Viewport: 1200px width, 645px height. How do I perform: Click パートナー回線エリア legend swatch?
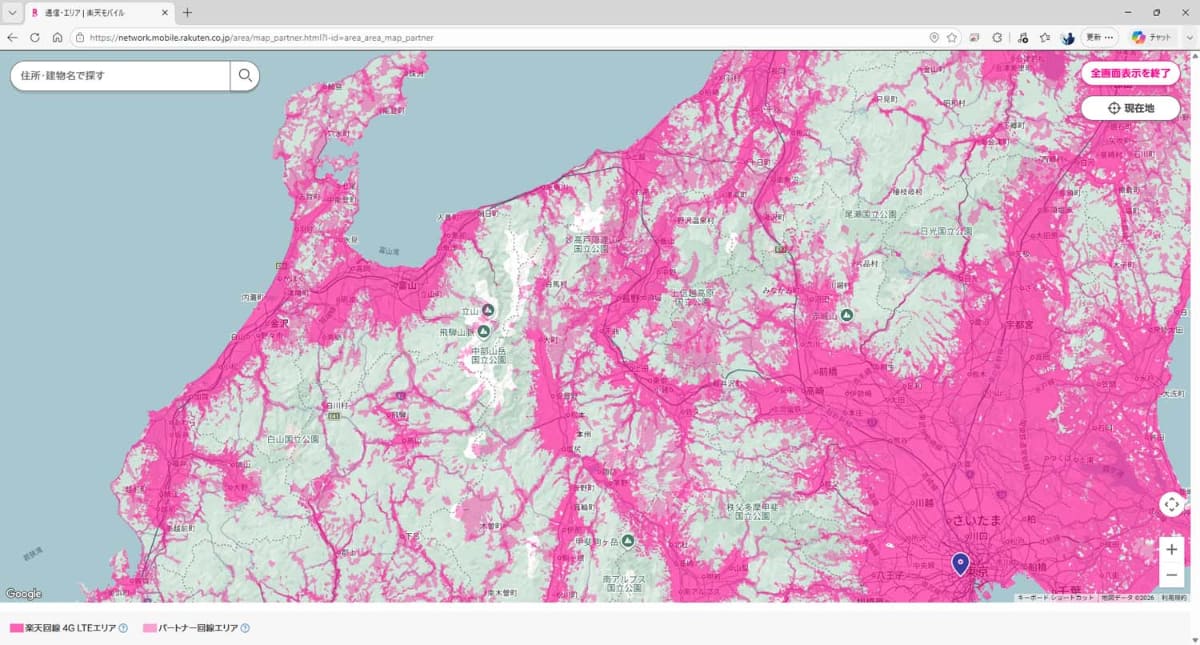click(150, 628)
